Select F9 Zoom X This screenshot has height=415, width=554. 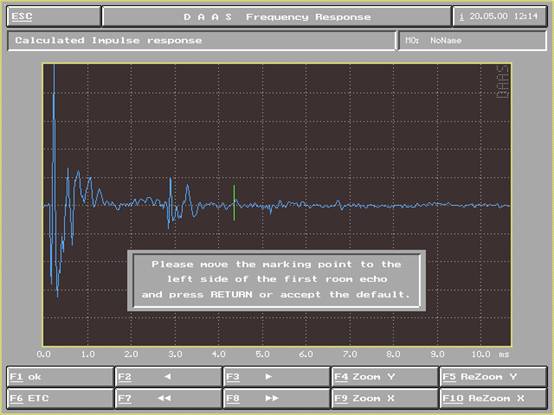385,398
